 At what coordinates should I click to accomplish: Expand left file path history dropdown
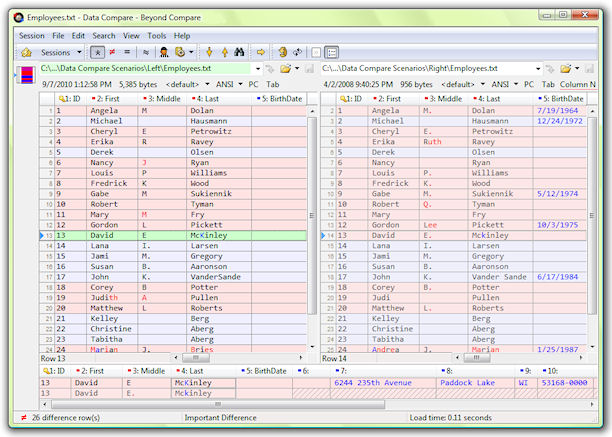(258, 69)
